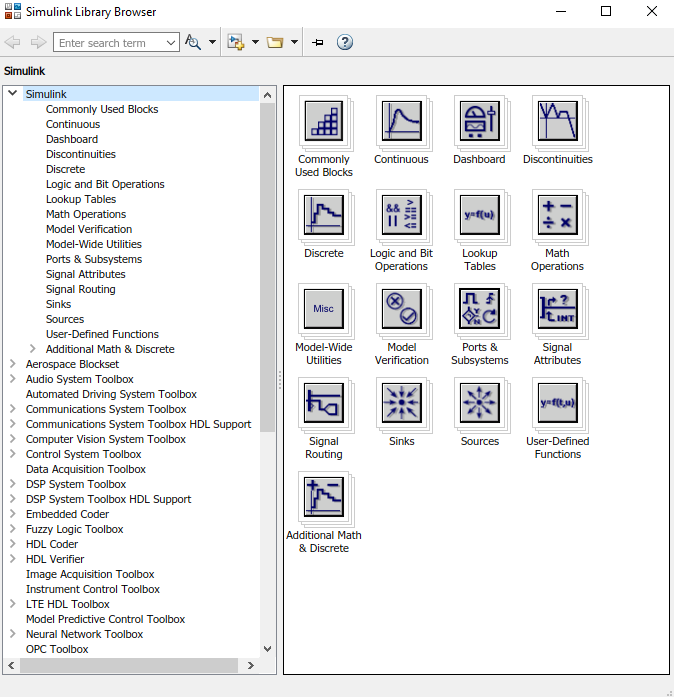
Task: Click the pin Library Browser icon
Action: [x=317, y=42]
